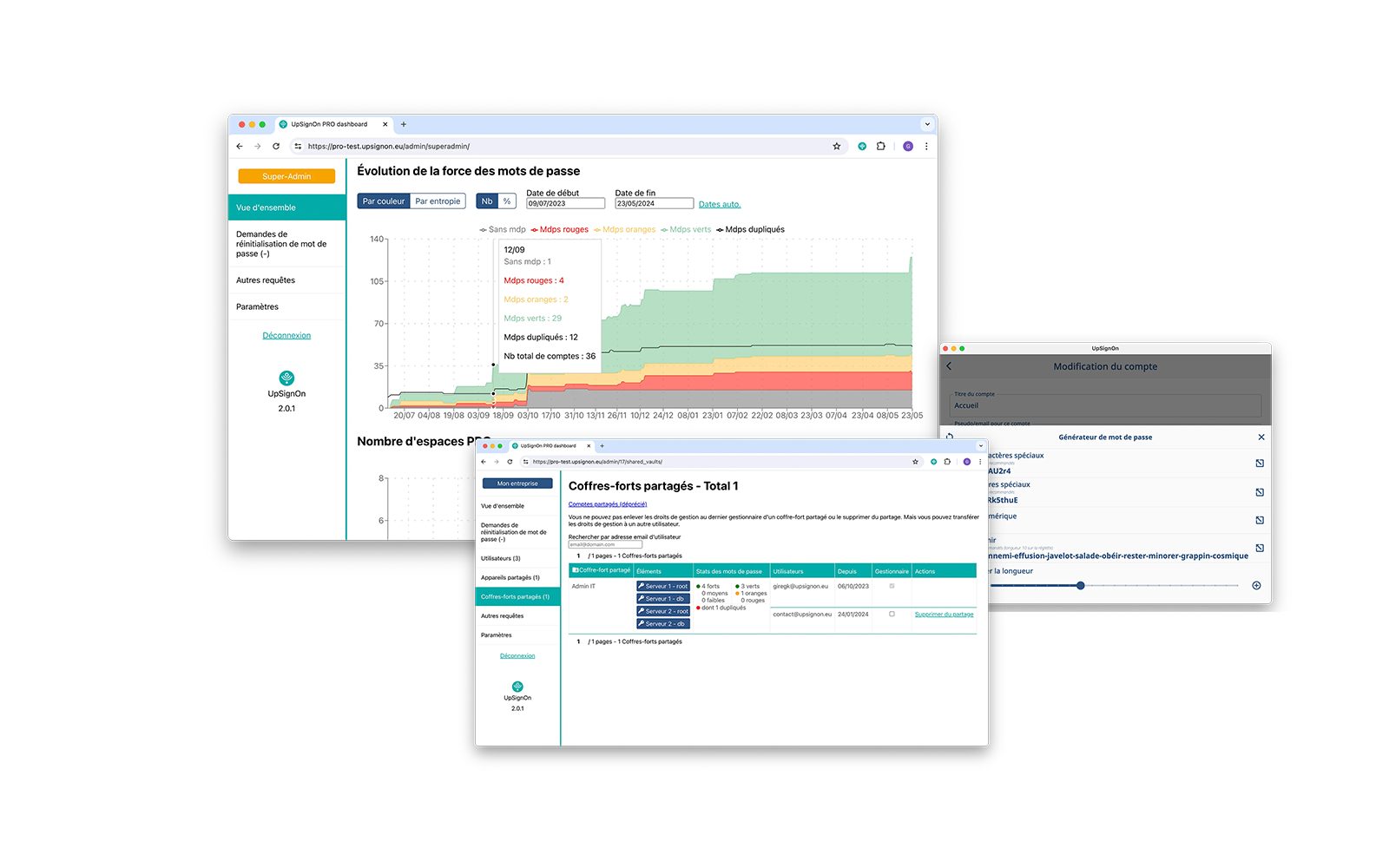Open Utilisateurs (3) in the sidebar
Viewport: 1389px width, 868px height.
coord(501,558)
